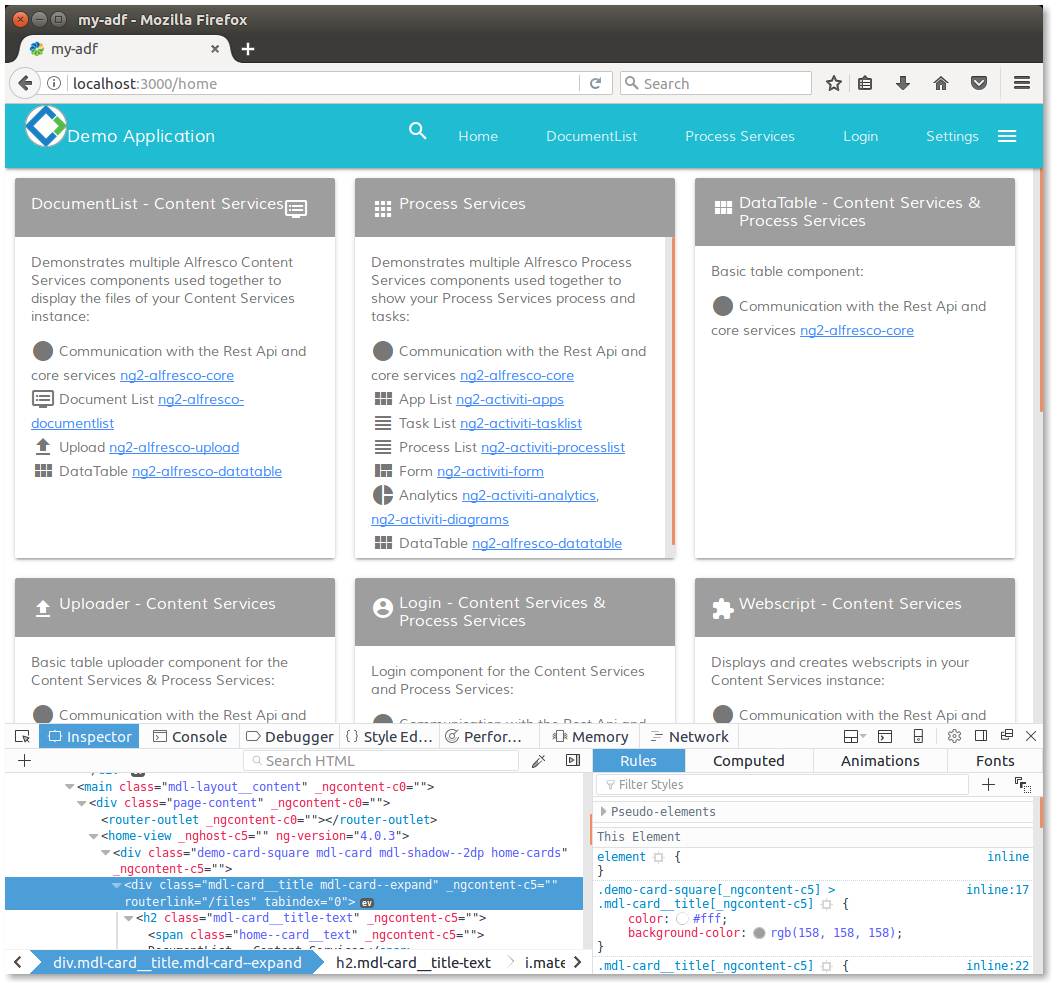Viewport: 1052px width, 983px height.
Task: Open the iframe selector dropdown in DevTools
Action: coord(853,736)
